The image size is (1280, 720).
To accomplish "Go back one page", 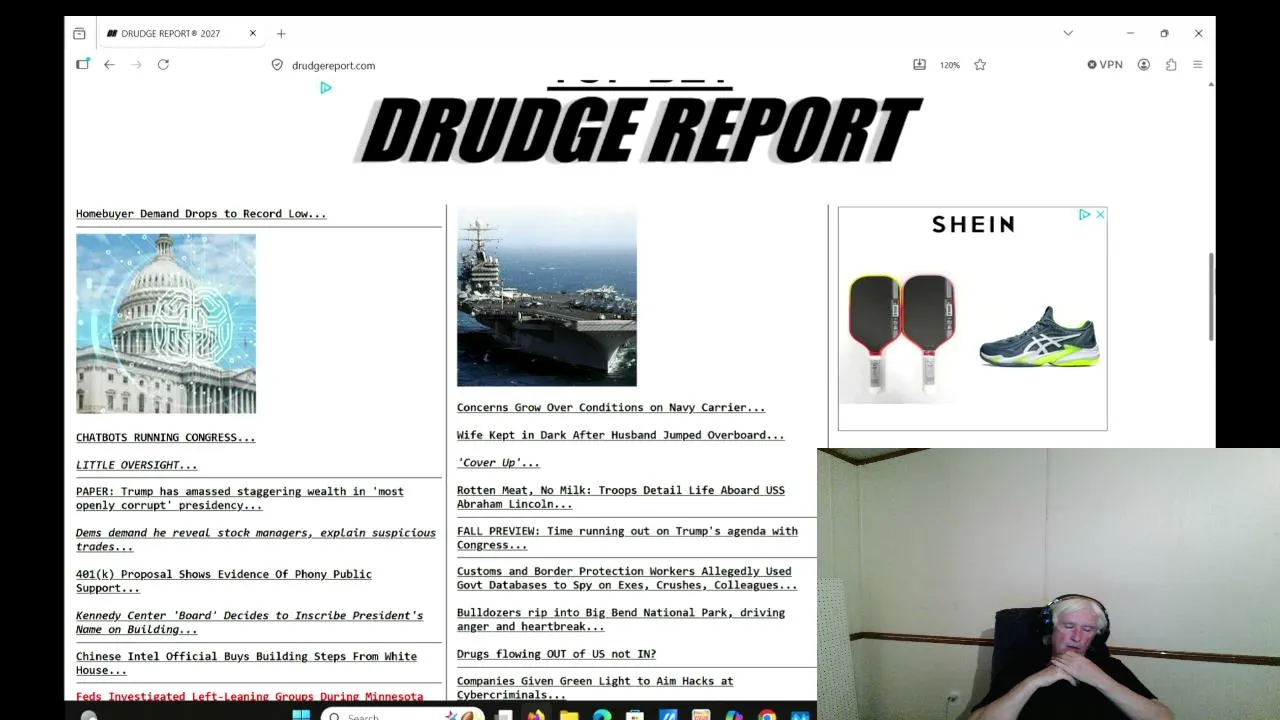I will tap(109, 64).
